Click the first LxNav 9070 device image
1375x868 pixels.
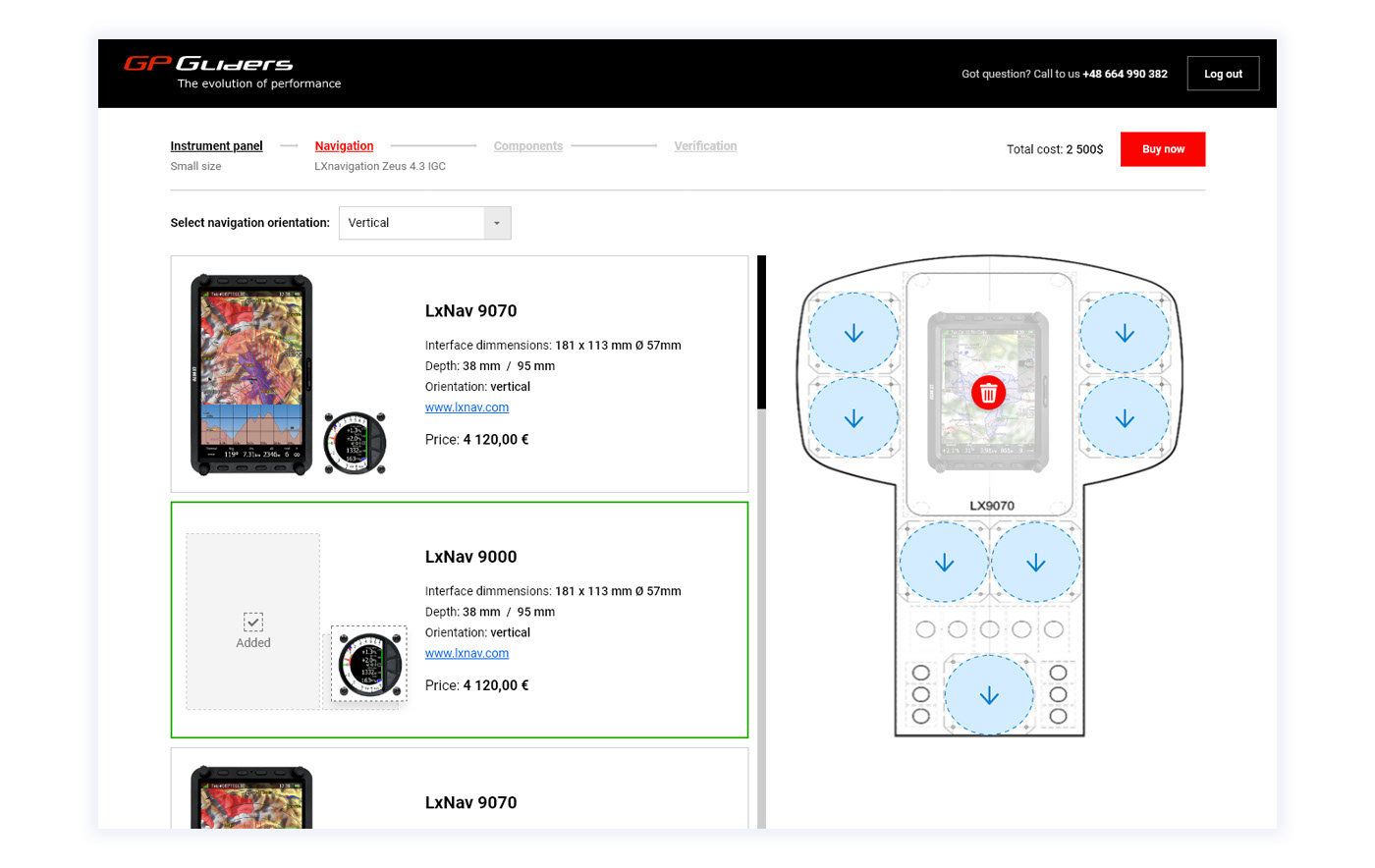coord(251,375)
